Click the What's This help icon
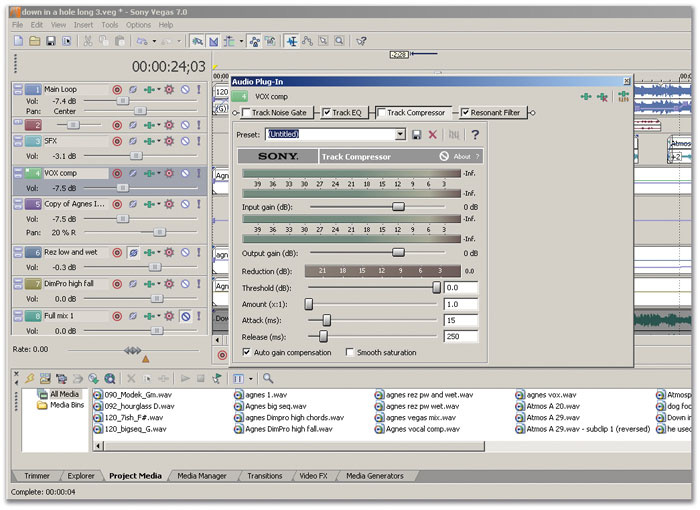Viewport: 700px width, 510px height. point(361,41)
